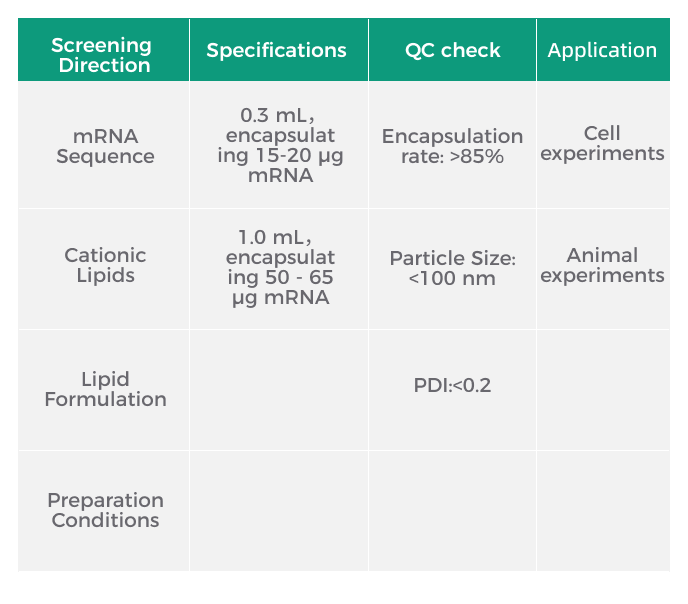Click the Screening Direction header cell
The height and width of the screenshot is (604, 688).
tap(104, 50)
